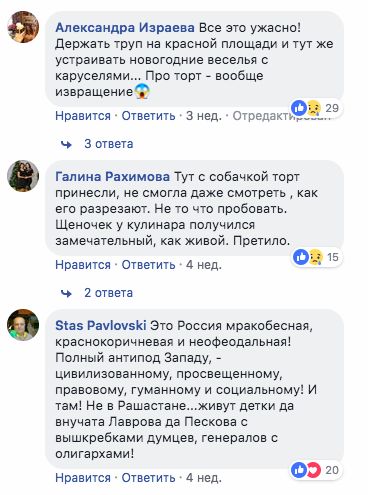This screenshot has width=368, height=495.
Task: Open Александра Израева's profile name link
Action: tap(125, 28)
